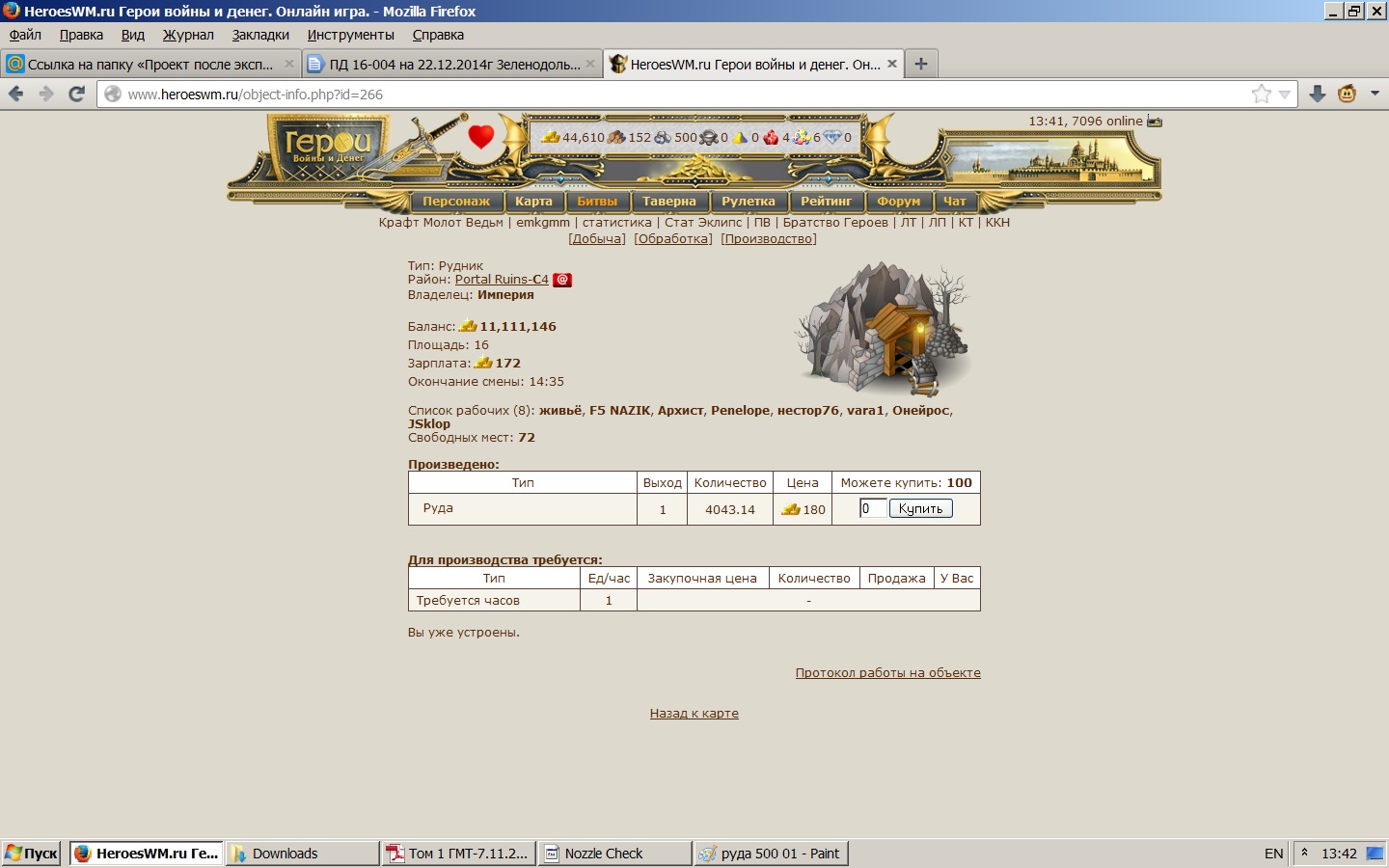The height and width of the screenshot is (868, 1389).
Task: Open the Правка menu
Action: [x=81, y=35]
